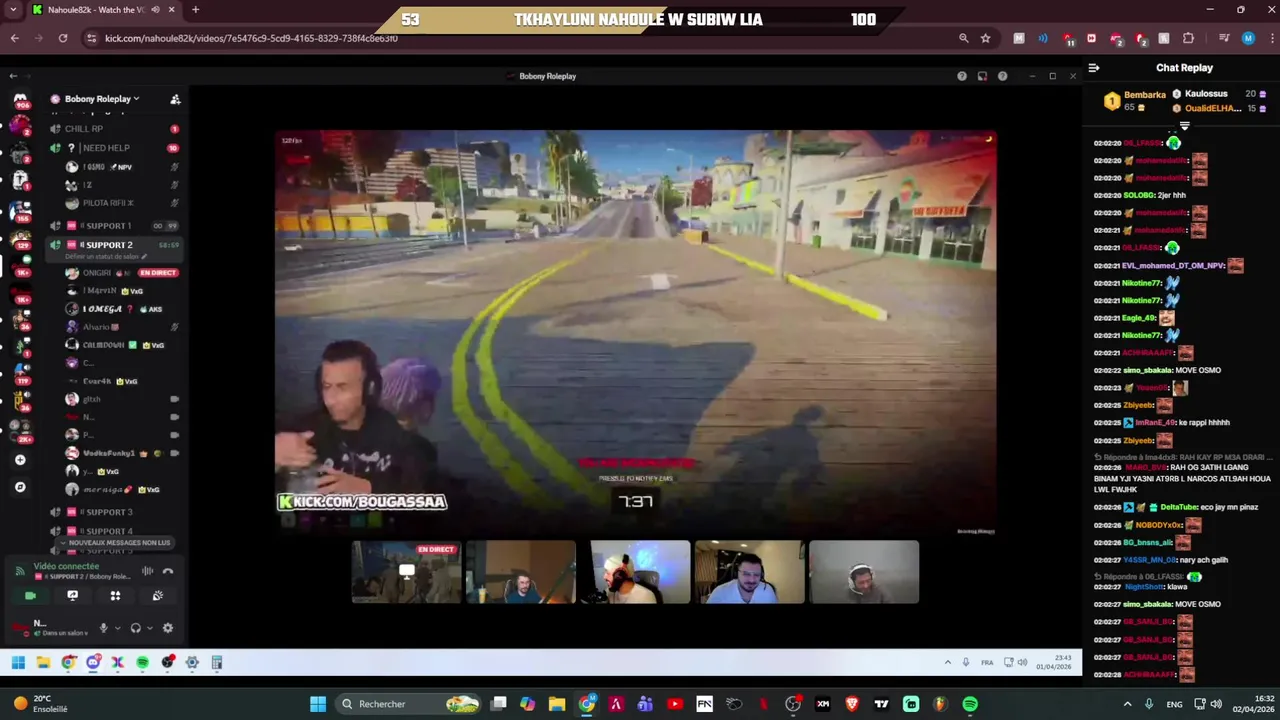Open the SUPPORT 1 voice channel
The height and width of the screenshot is (720, 1280).
(x=106, y=226)
